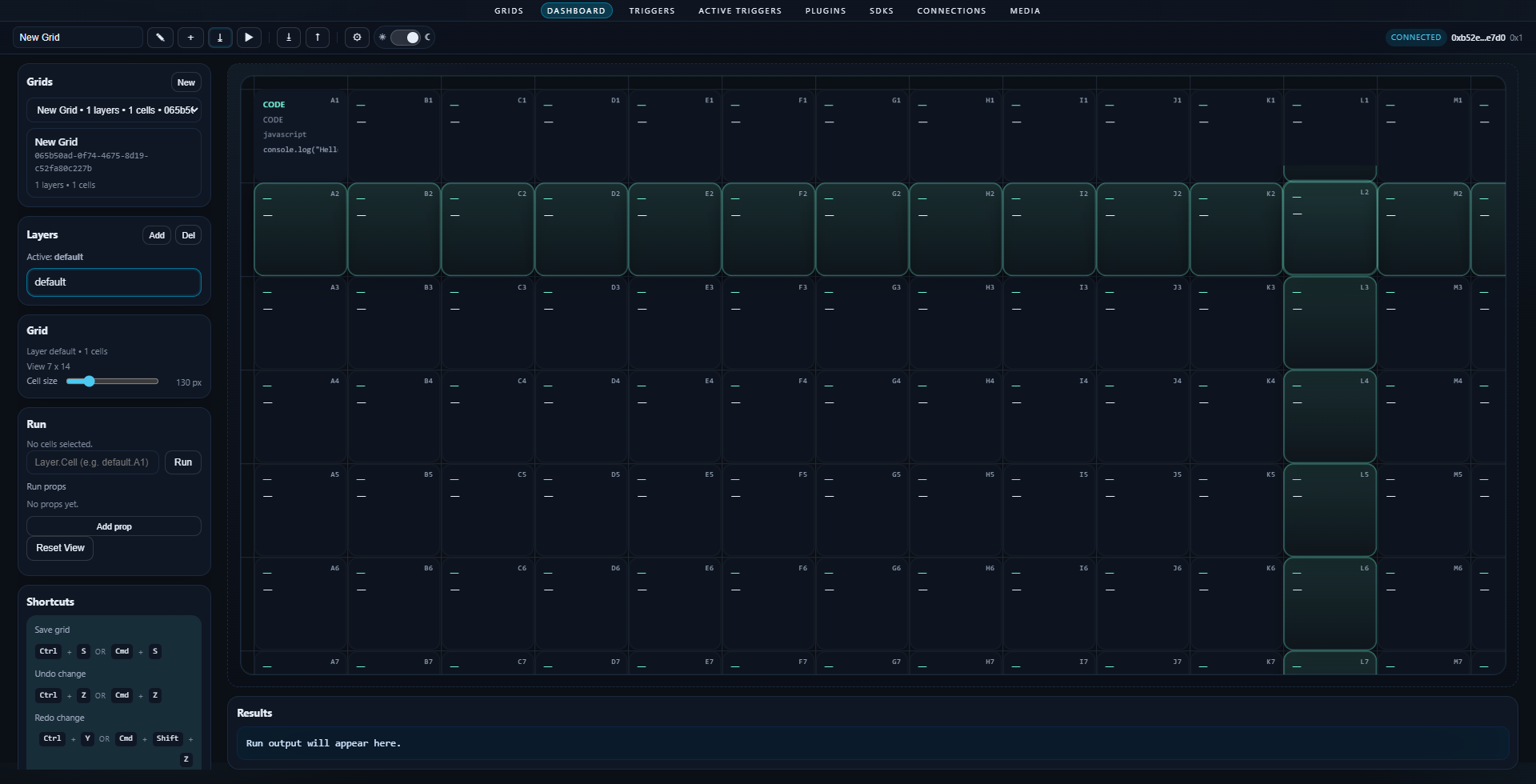The height and width of the screenshot is (784, 1536).
Task: Click the down-arrow icon before the up arrow
Action: [x=289, y=38]
